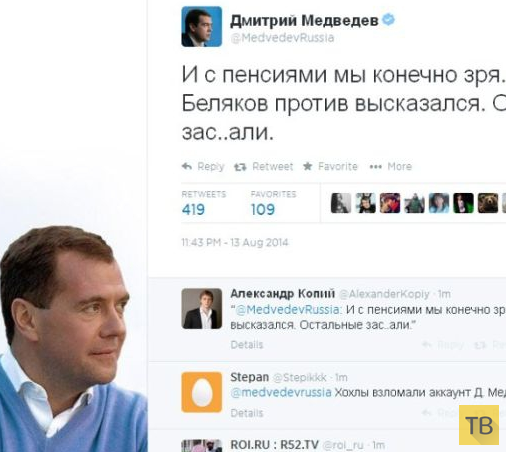Click the Retweet arrows icon
This screenshot has width=506, height=452.
coord(240,167)
